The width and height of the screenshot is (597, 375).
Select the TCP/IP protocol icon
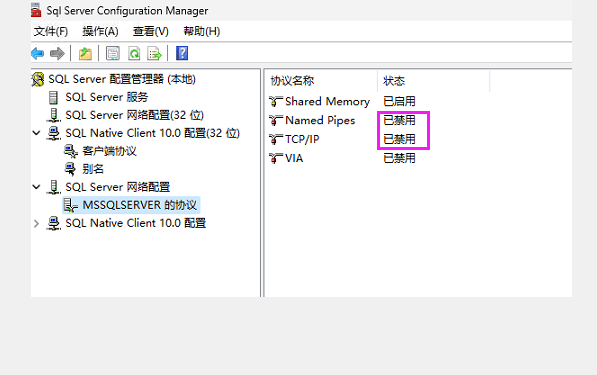point(276,139)
